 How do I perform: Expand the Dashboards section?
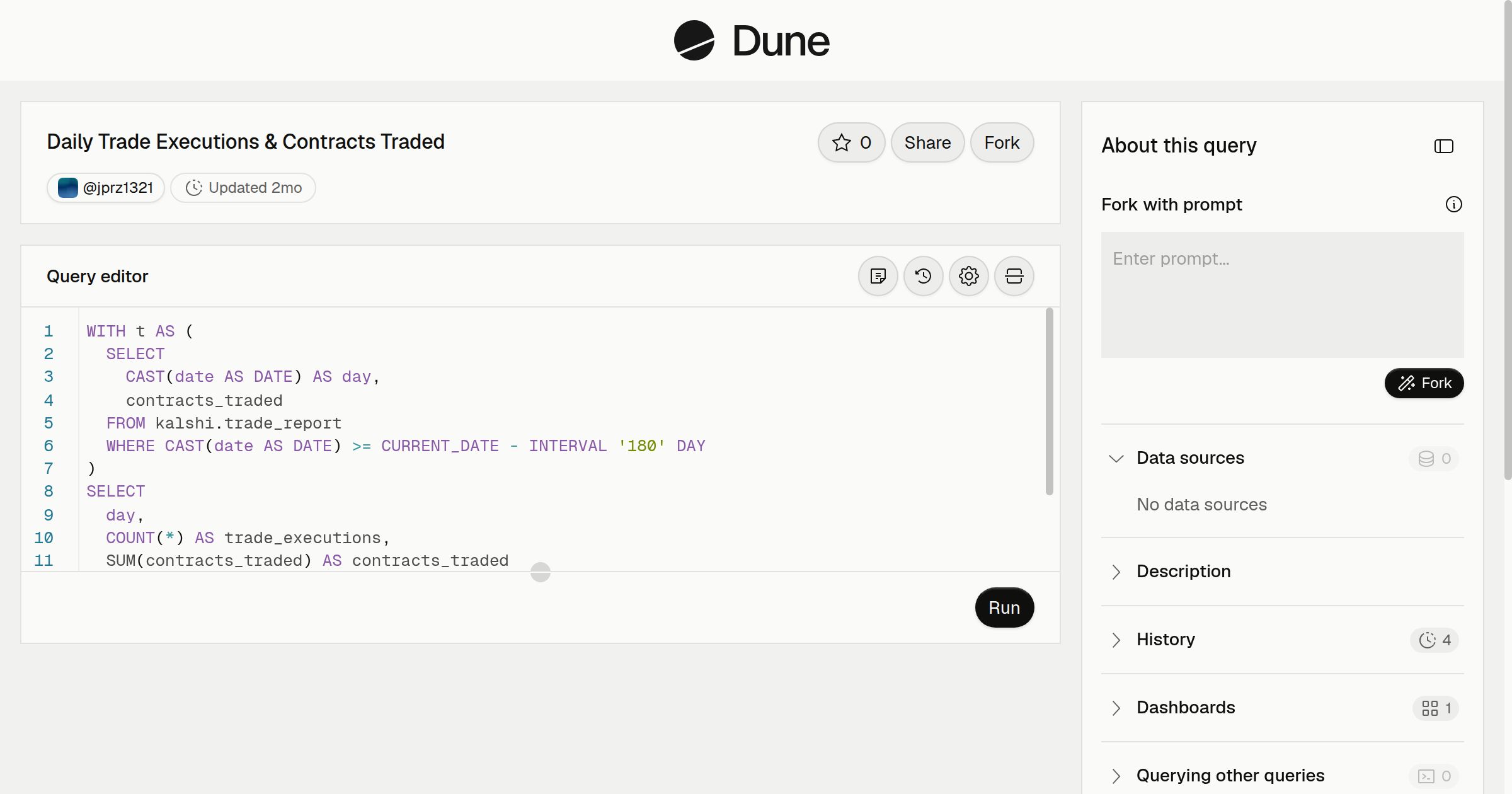(x=1282, y=708)
